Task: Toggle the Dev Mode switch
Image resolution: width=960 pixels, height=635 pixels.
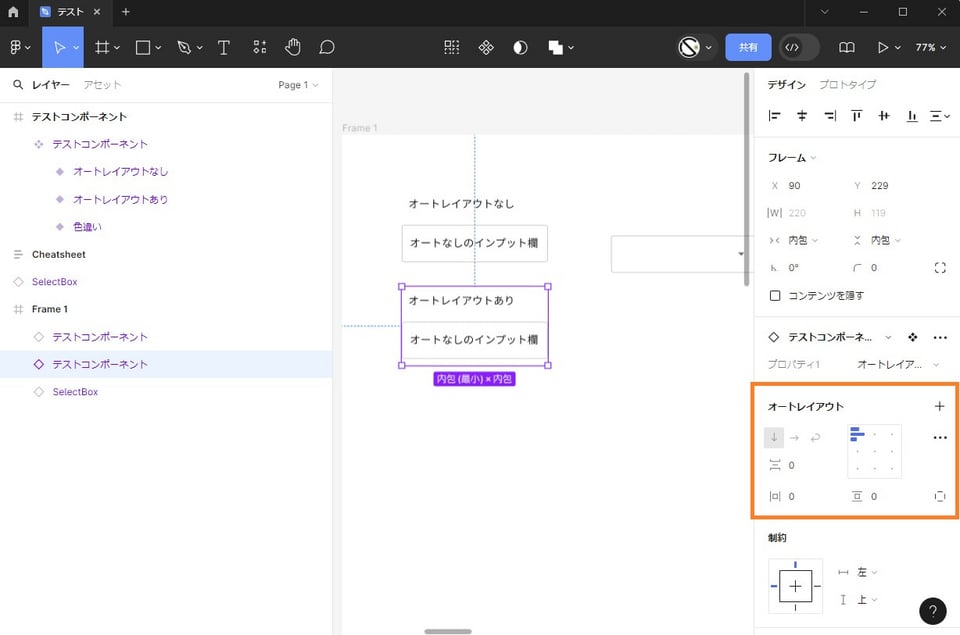Action: tap(799, 47)
